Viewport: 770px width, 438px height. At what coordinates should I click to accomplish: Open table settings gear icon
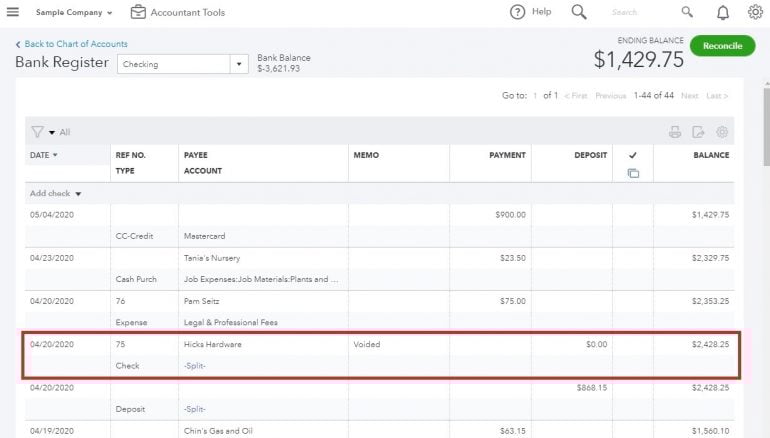coord(722,132)
